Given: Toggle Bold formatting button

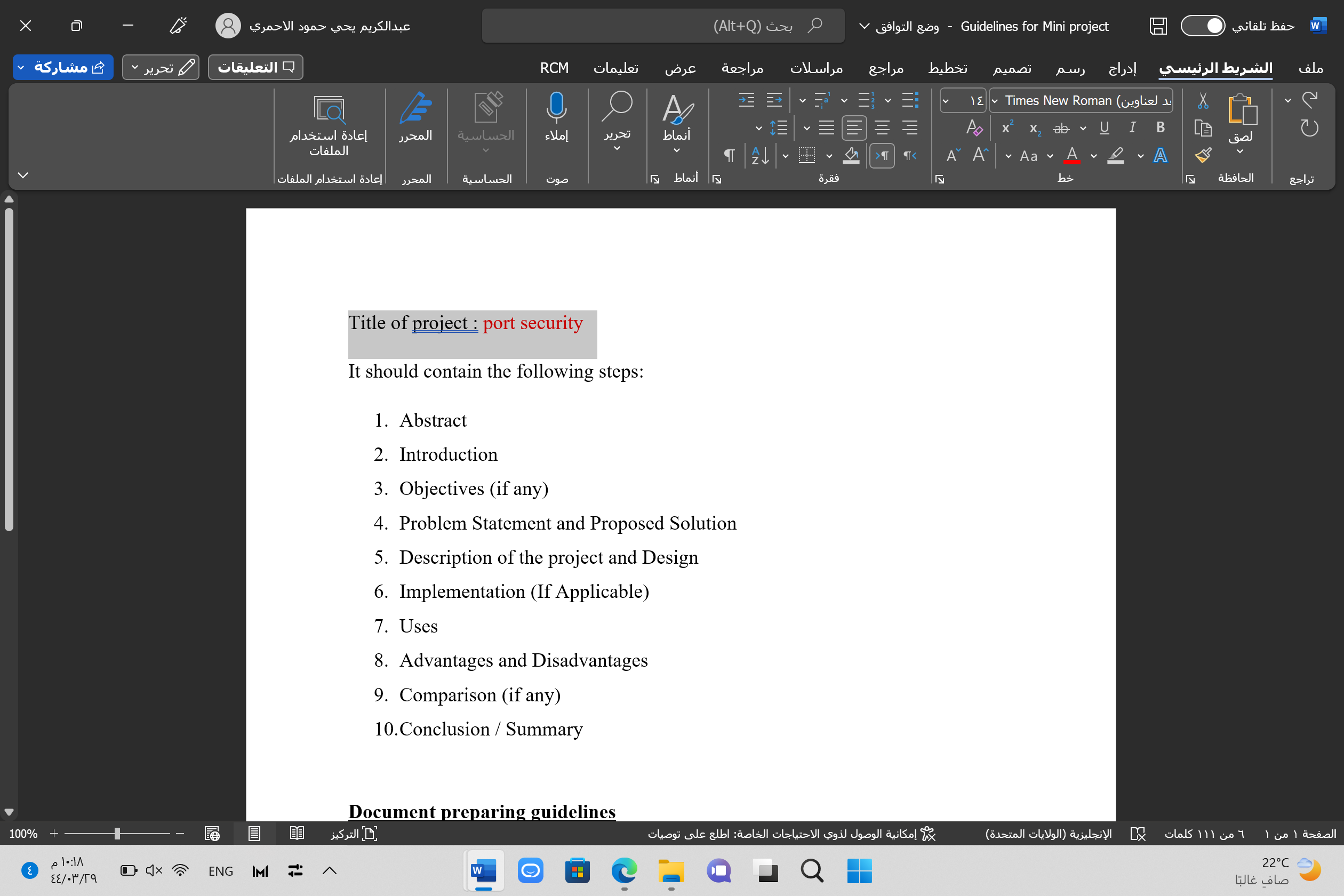Looking at the screenshot, I should (1160, 127).
